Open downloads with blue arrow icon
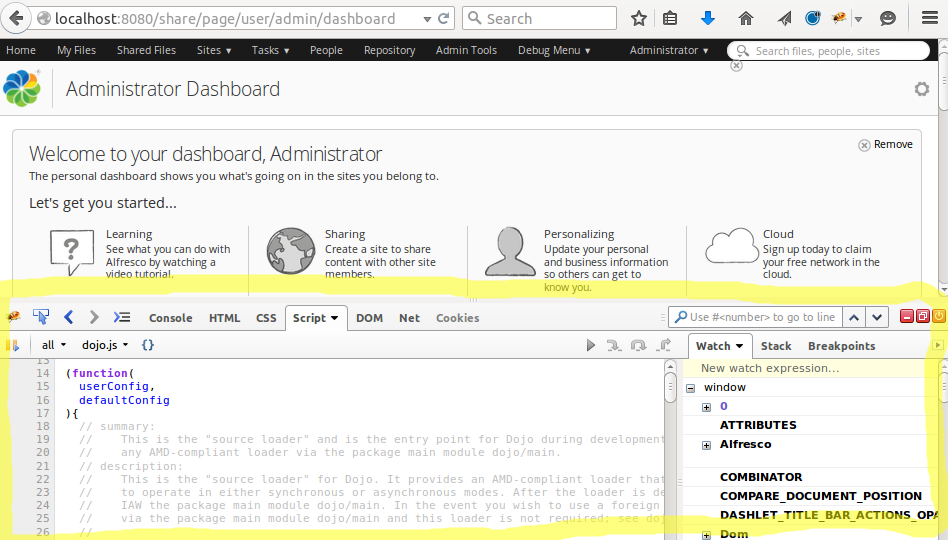 (708, 19)
